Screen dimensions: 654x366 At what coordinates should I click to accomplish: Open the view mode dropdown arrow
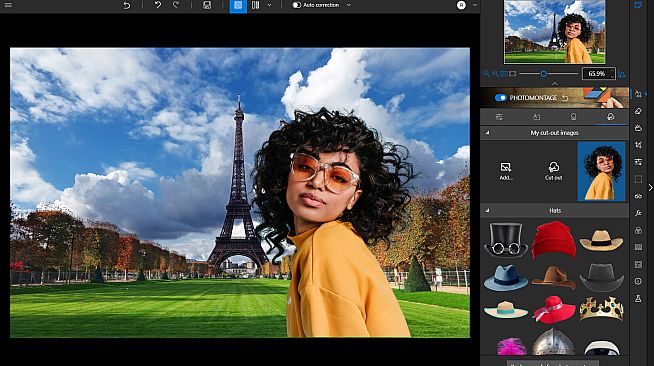click(269, 5)
